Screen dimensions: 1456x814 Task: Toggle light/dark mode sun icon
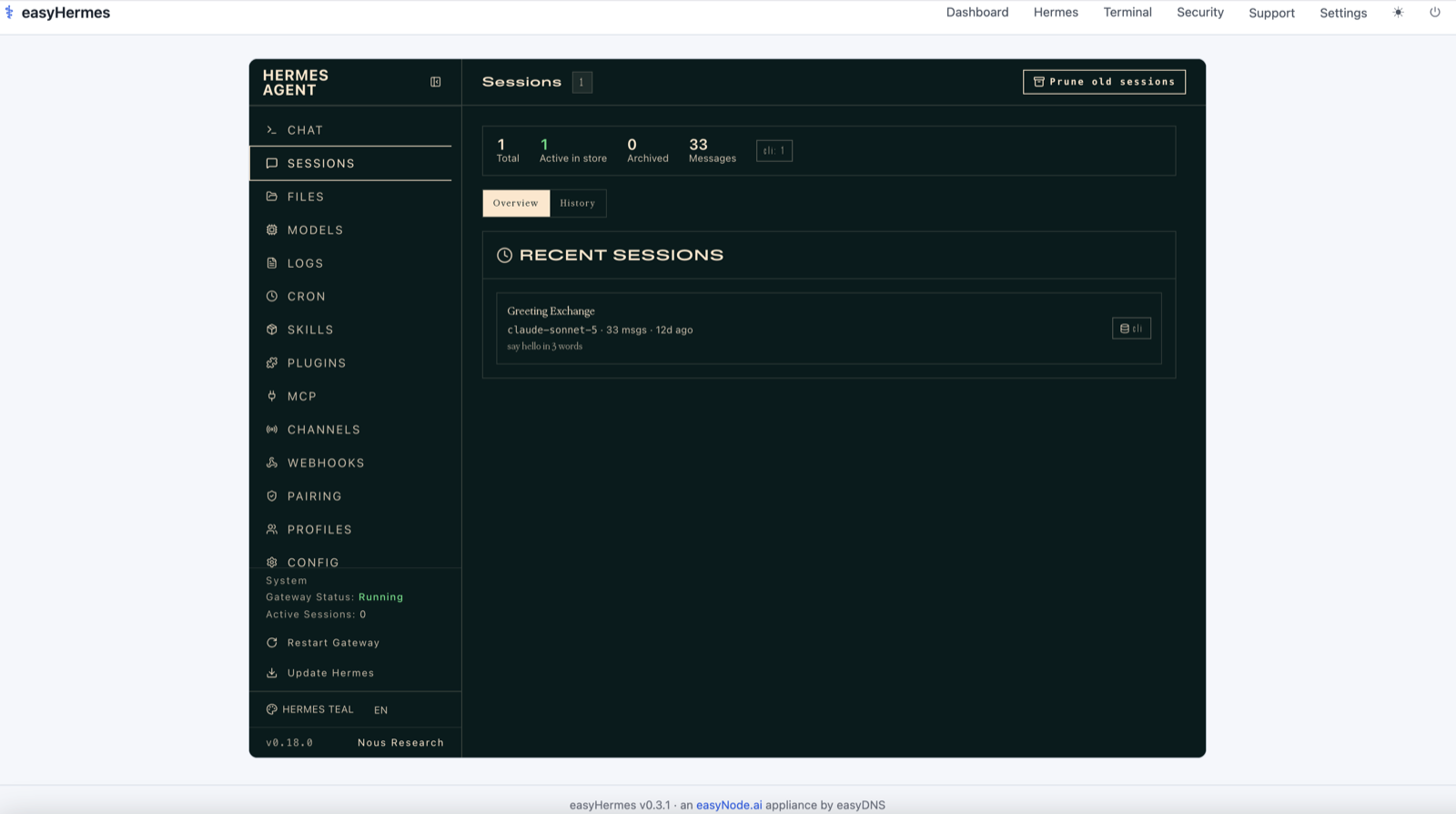point(1398,13)
